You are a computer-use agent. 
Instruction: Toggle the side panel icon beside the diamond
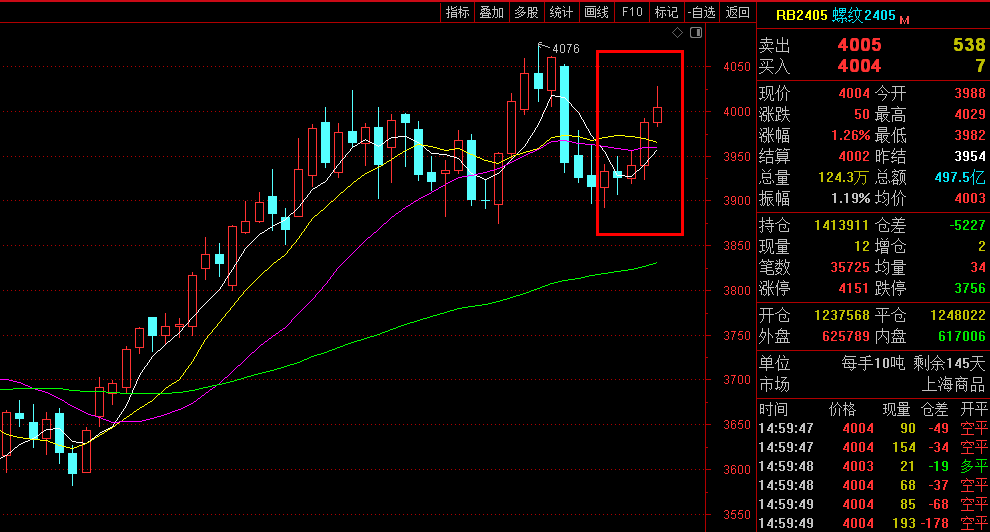tap(696, 33)
